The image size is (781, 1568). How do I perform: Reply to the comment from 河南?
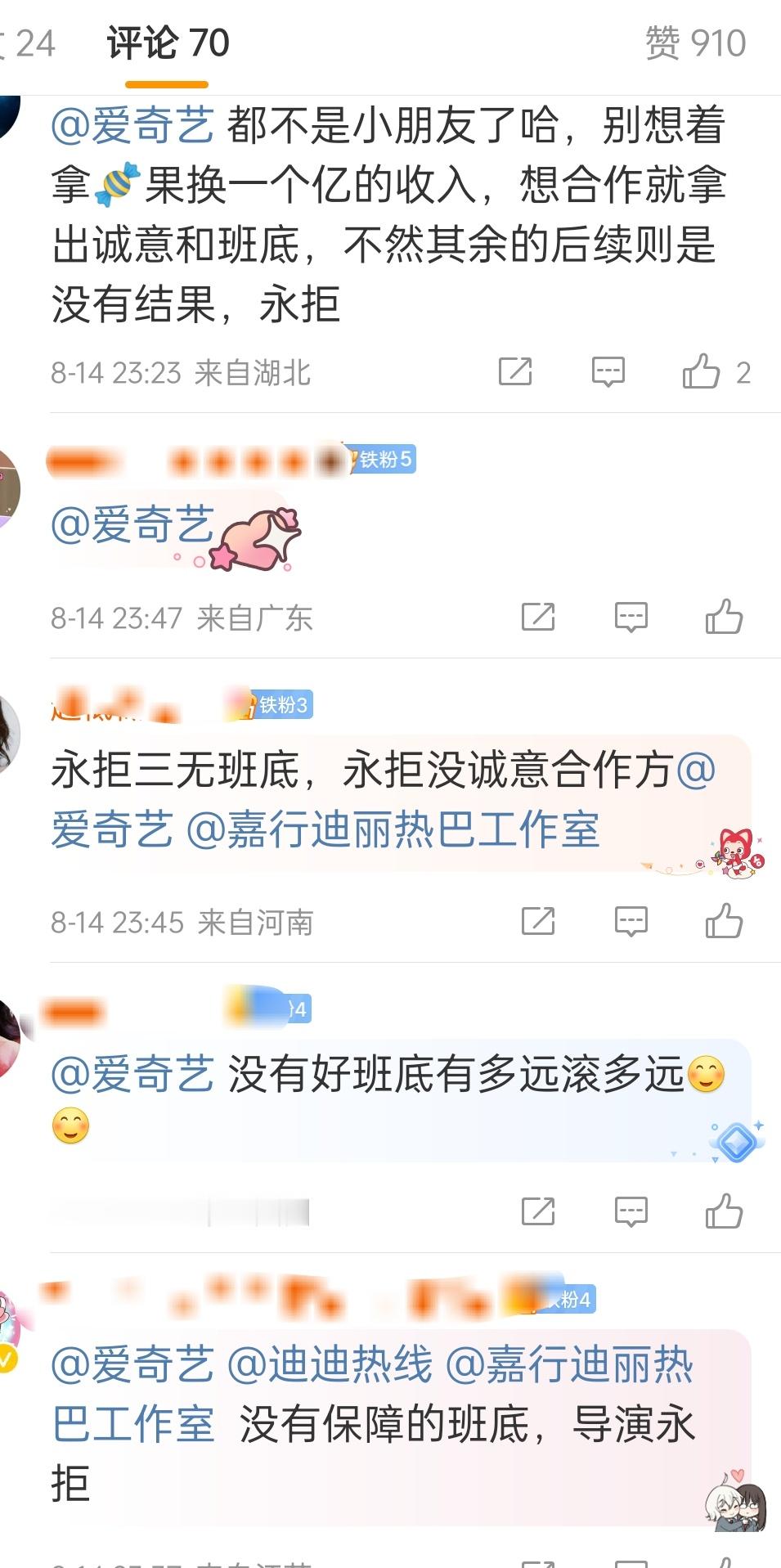tap(631, 921)
